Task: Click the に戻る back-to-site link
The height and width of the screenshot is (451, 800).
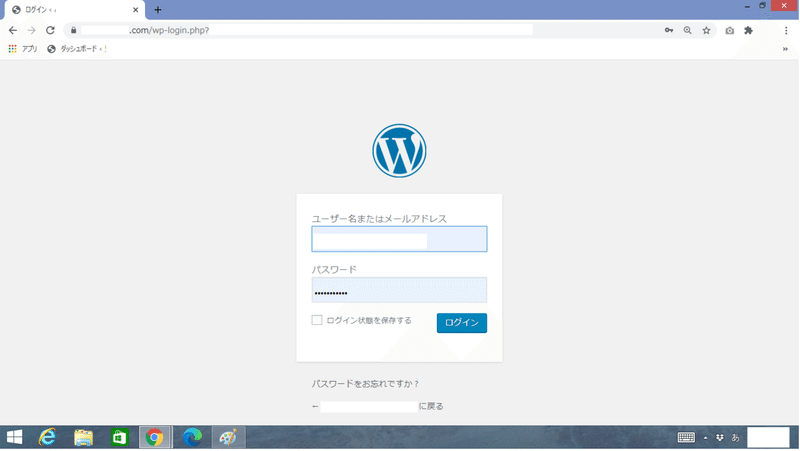Action: point(378,407)
